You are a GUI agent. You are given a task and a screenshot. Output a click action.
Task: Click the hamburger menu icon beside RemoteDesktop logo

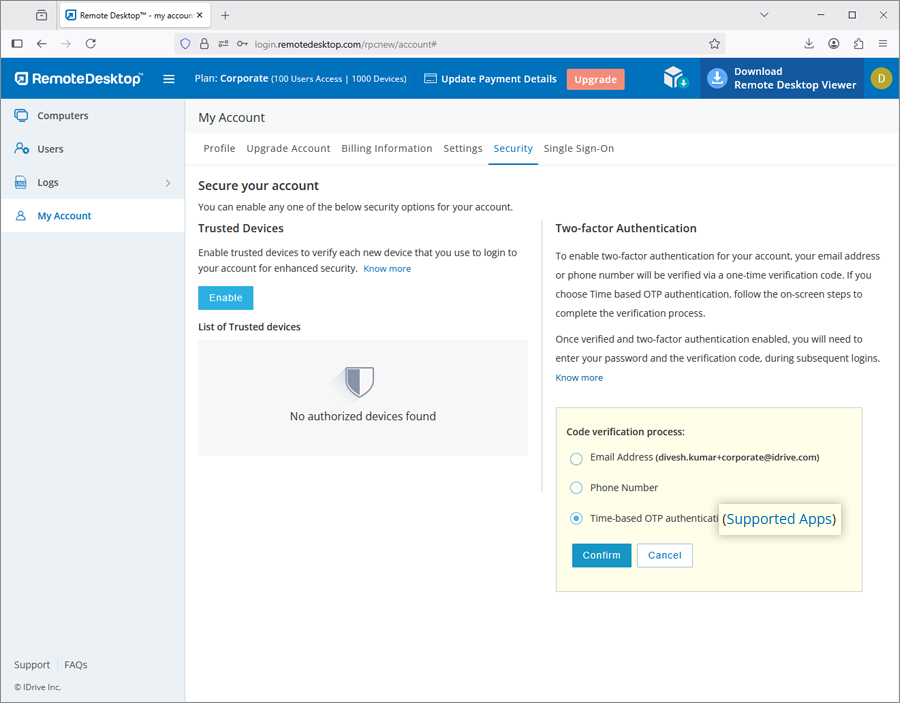click(169, 79)
